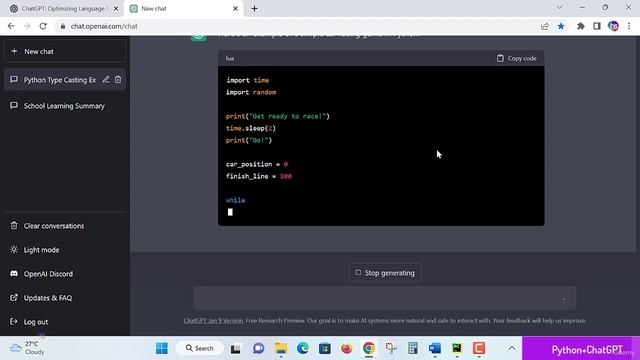Open Calculator from taskbar
Viewport: 640px width, 360px height.
[x=413, y=348]
